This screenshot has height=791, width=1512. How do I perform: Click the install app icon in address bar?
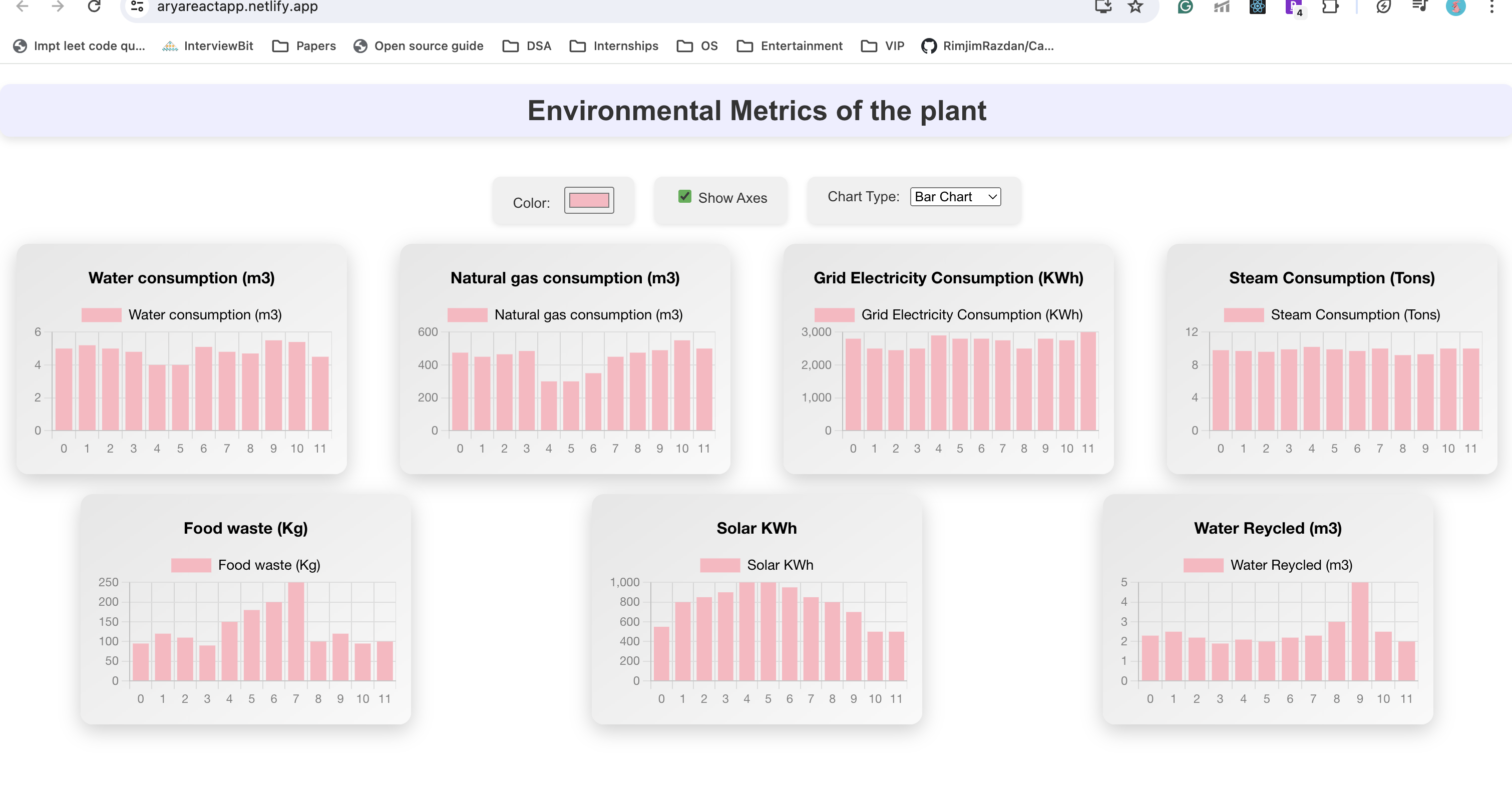(x=1103, y=7)
